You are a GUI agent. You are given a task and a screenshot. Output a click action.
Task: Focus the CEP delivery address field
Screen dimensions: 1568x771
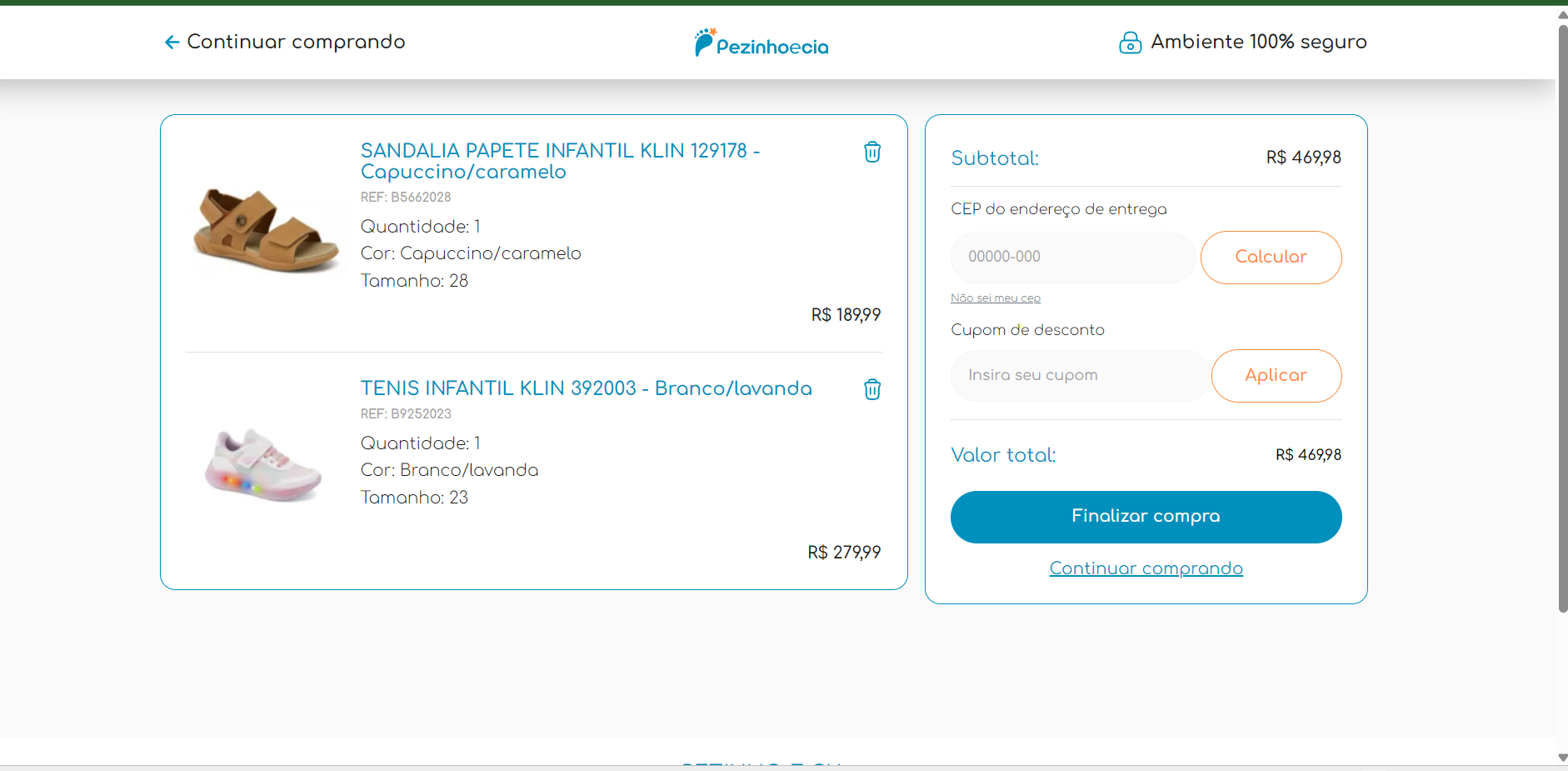coord(1072,258)
